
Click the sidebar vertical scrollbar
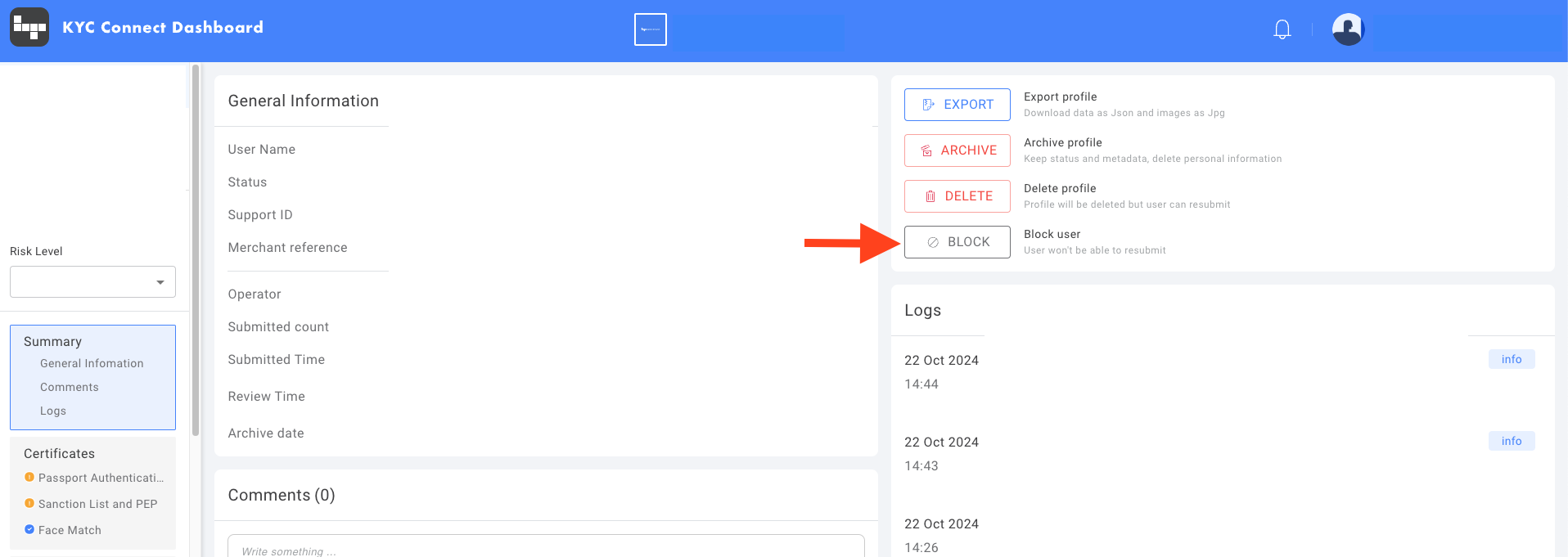pyautogui.click(x=196, y=249)
